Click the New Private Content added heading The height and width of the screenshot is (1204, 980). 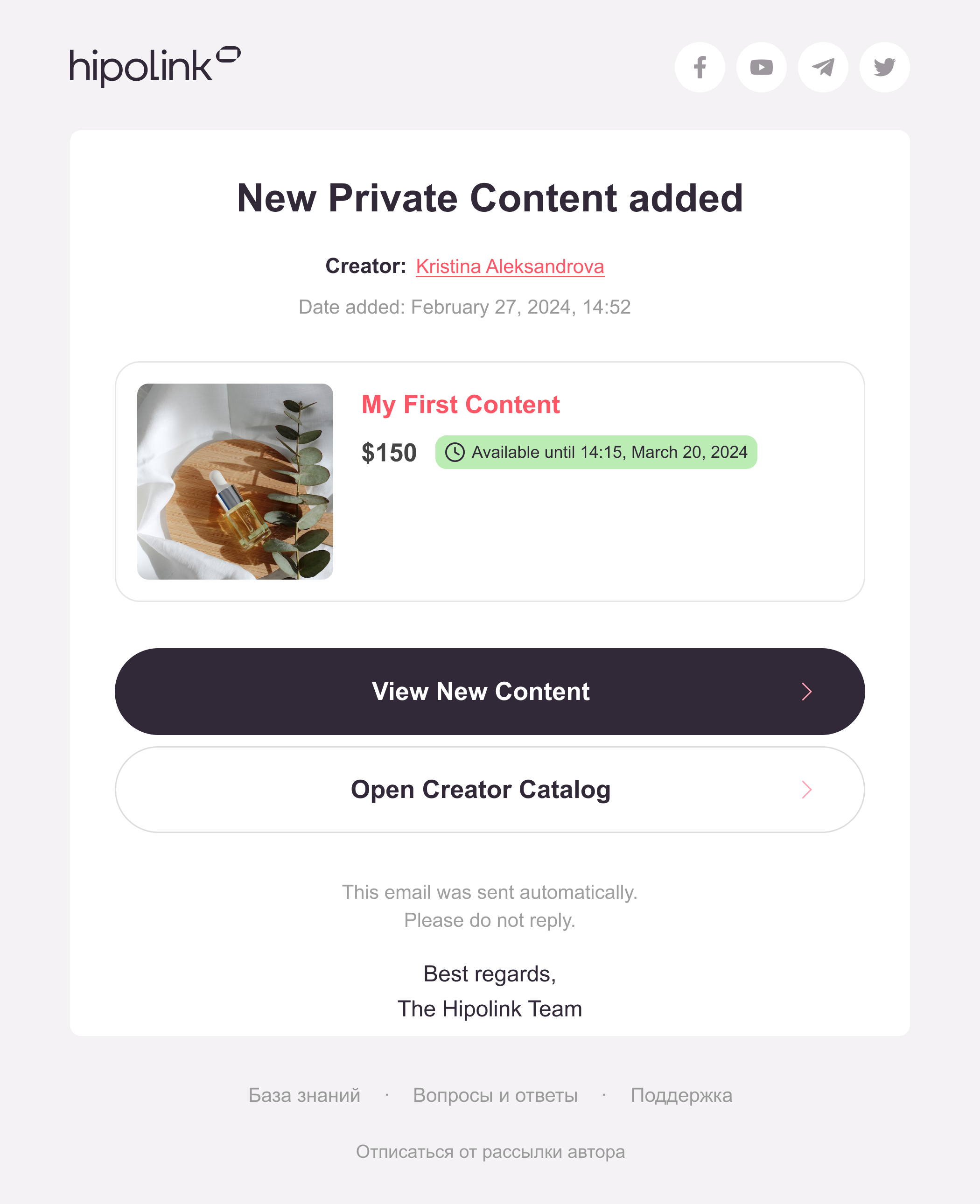pyautogui.click(x=490, y=198)
